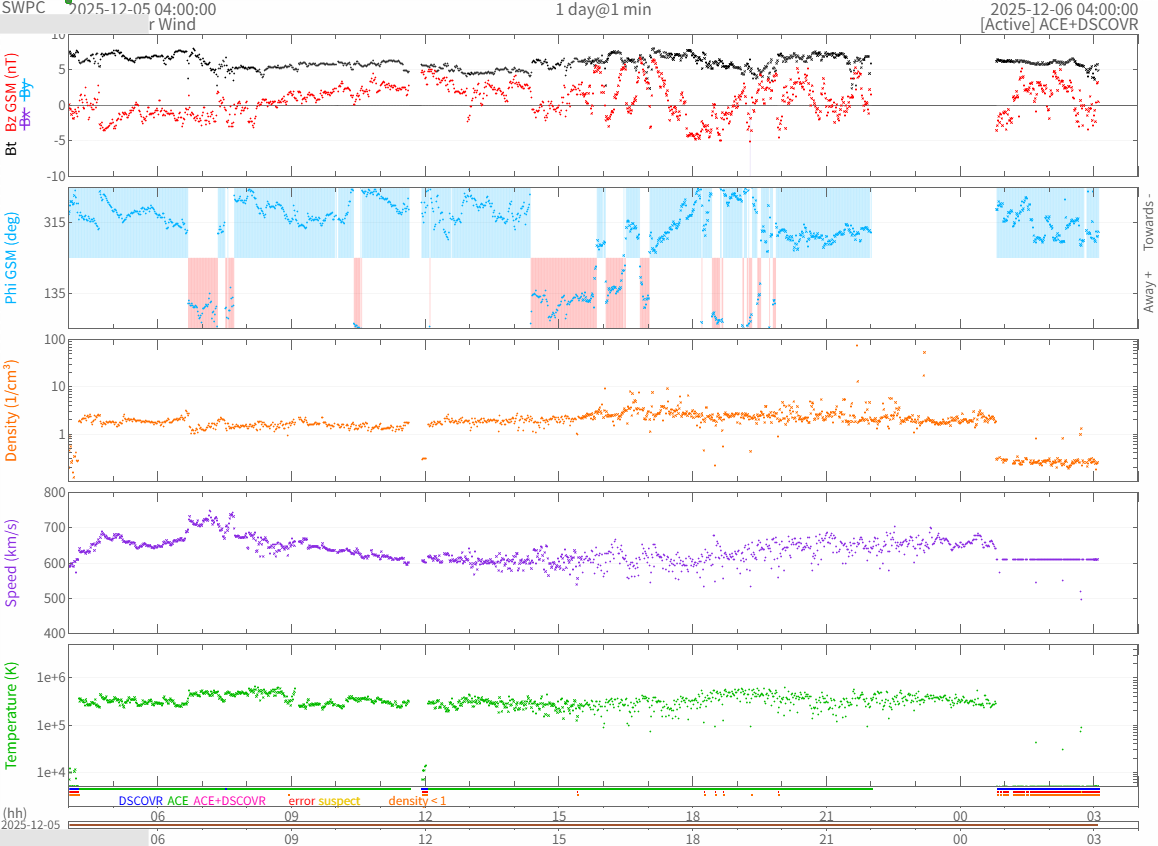Open the '[Active] ACE+DSCOVR' source selector

(1059, 25)
